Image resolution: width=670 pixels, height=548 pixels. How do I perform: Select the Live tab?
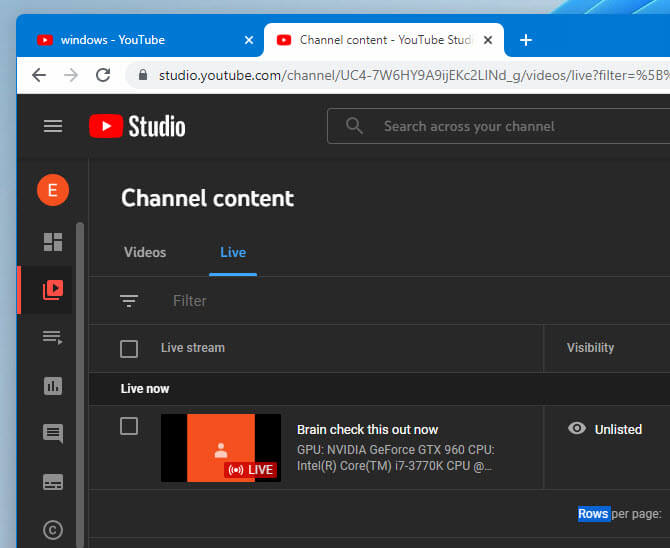point(233,252)
